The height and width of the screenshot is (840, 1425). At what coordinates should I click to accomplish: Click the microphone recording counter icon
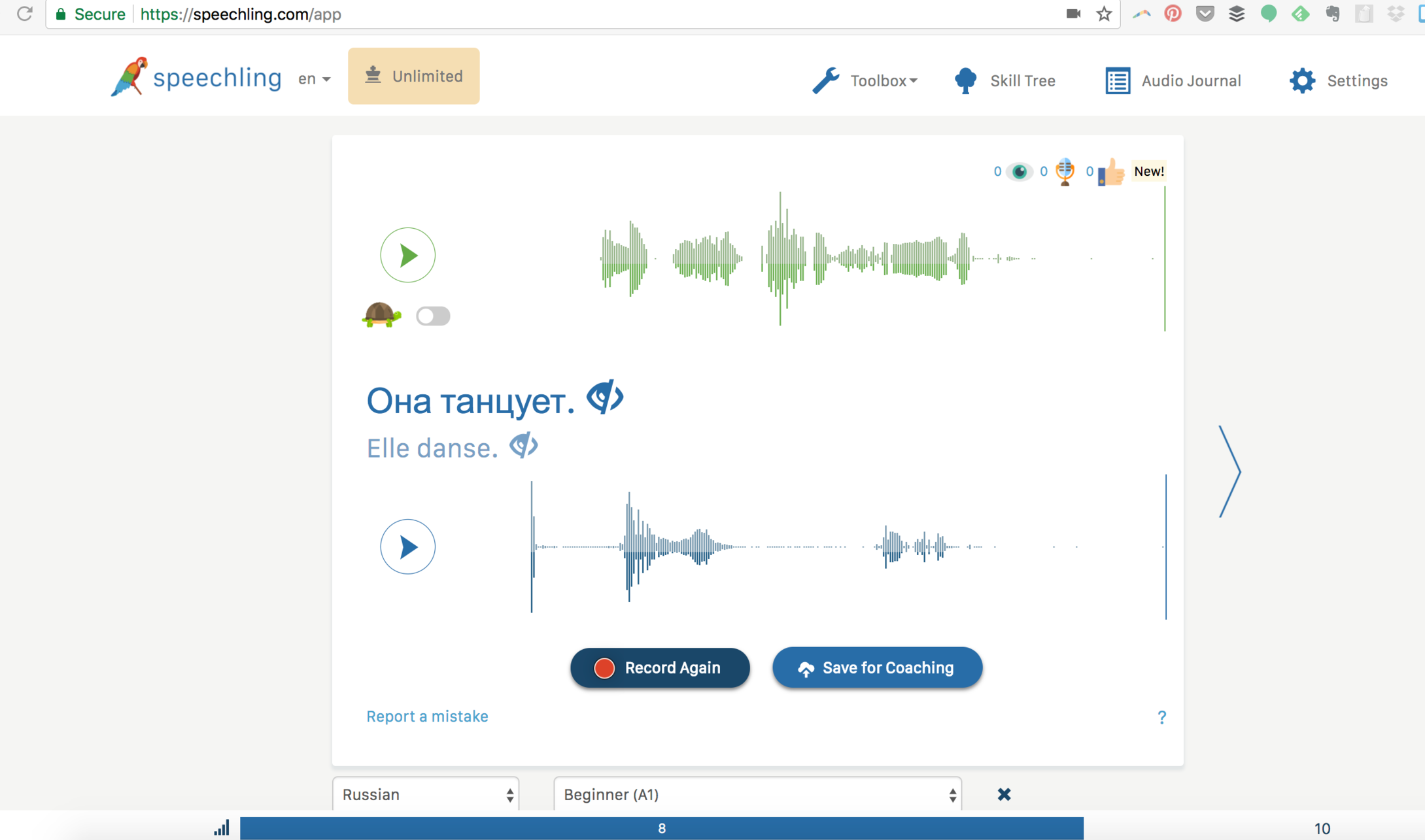pos(1064,171)
